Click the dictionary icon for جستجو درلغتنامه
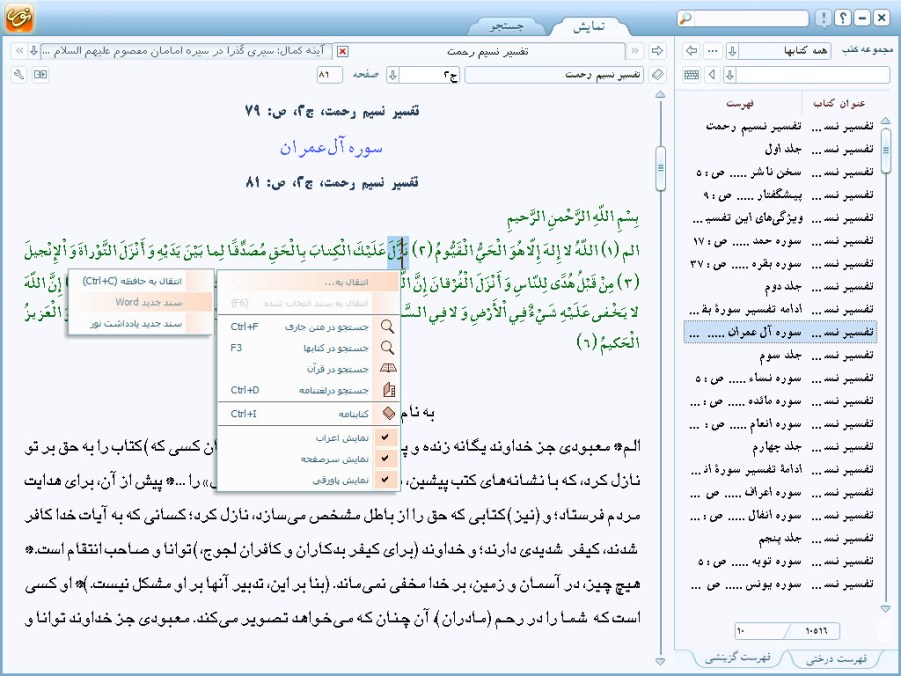The height and width of the screenshot is (676, 901). [388, 390]
